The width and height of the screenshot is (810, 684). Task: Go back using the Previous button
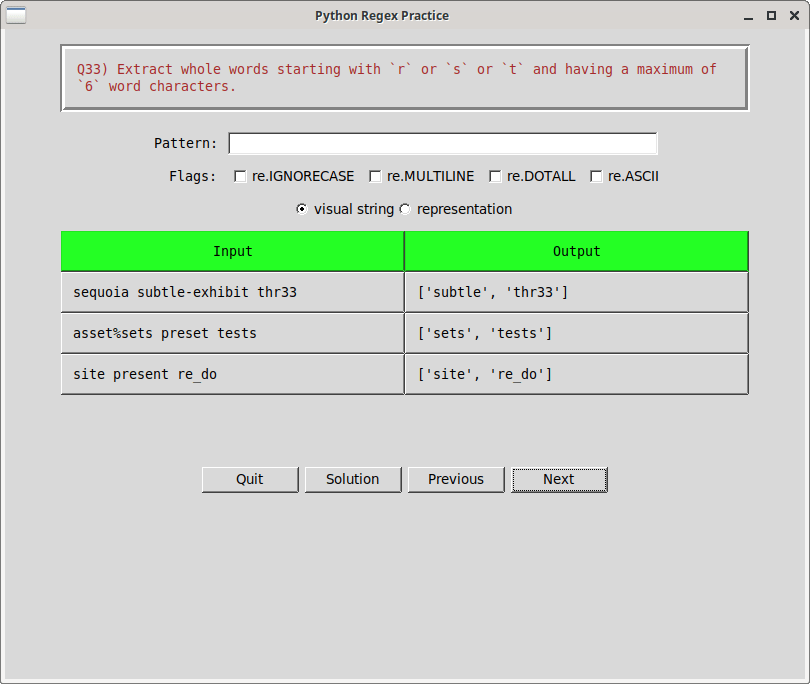pyautogui.click(x=456, y=479)
